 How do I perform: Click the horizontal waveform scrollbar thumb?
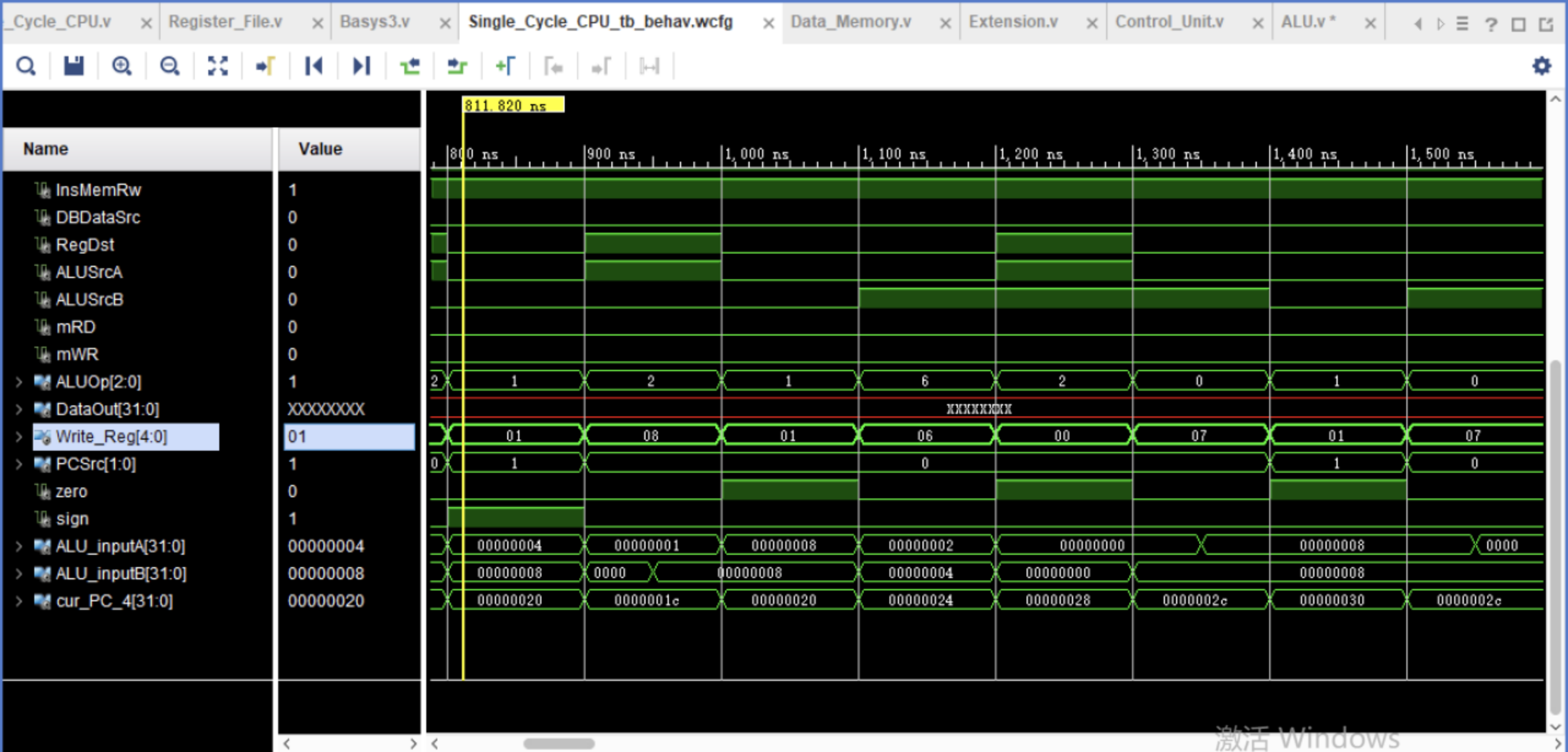[559, 743]
